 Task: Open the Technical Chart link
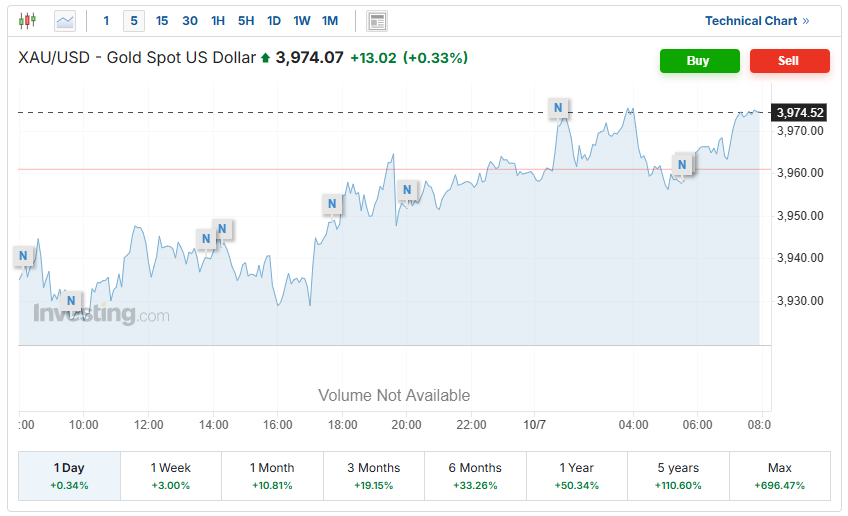[757, 20]
